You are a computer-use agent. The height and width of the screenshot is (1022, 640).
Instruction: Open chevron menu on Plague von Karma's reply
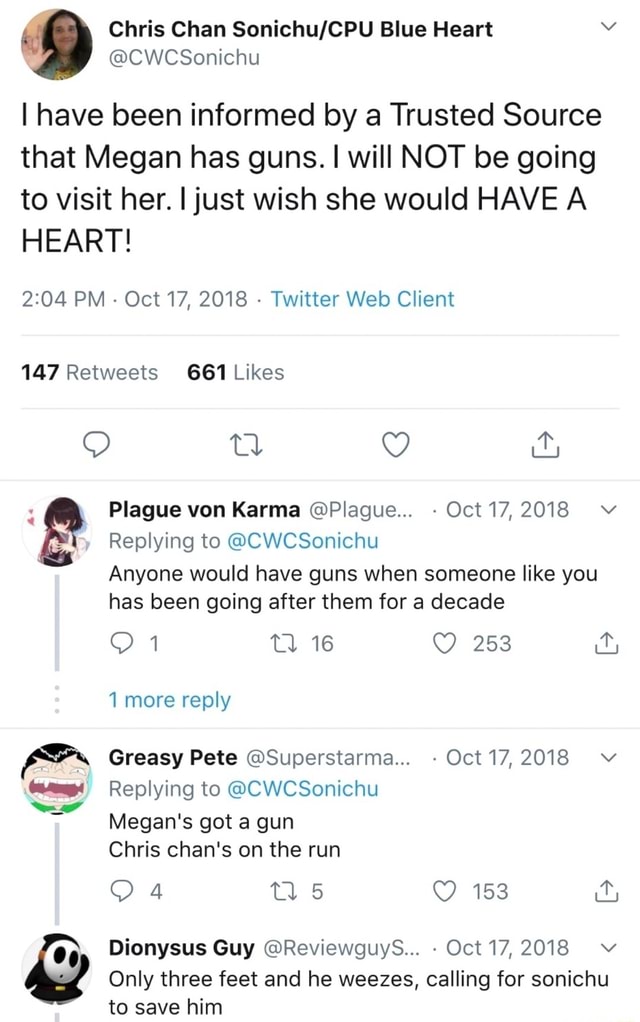tap(607, 510)
